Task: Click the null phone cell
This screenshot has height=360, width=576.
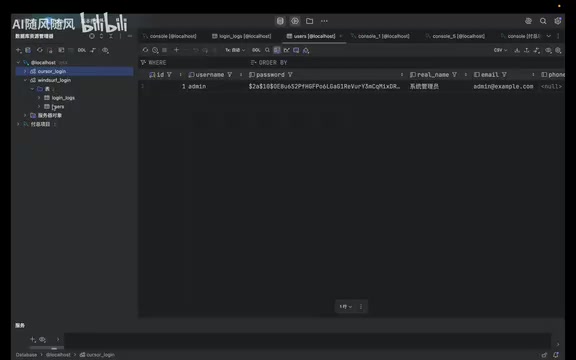Action: click(551, 86)
